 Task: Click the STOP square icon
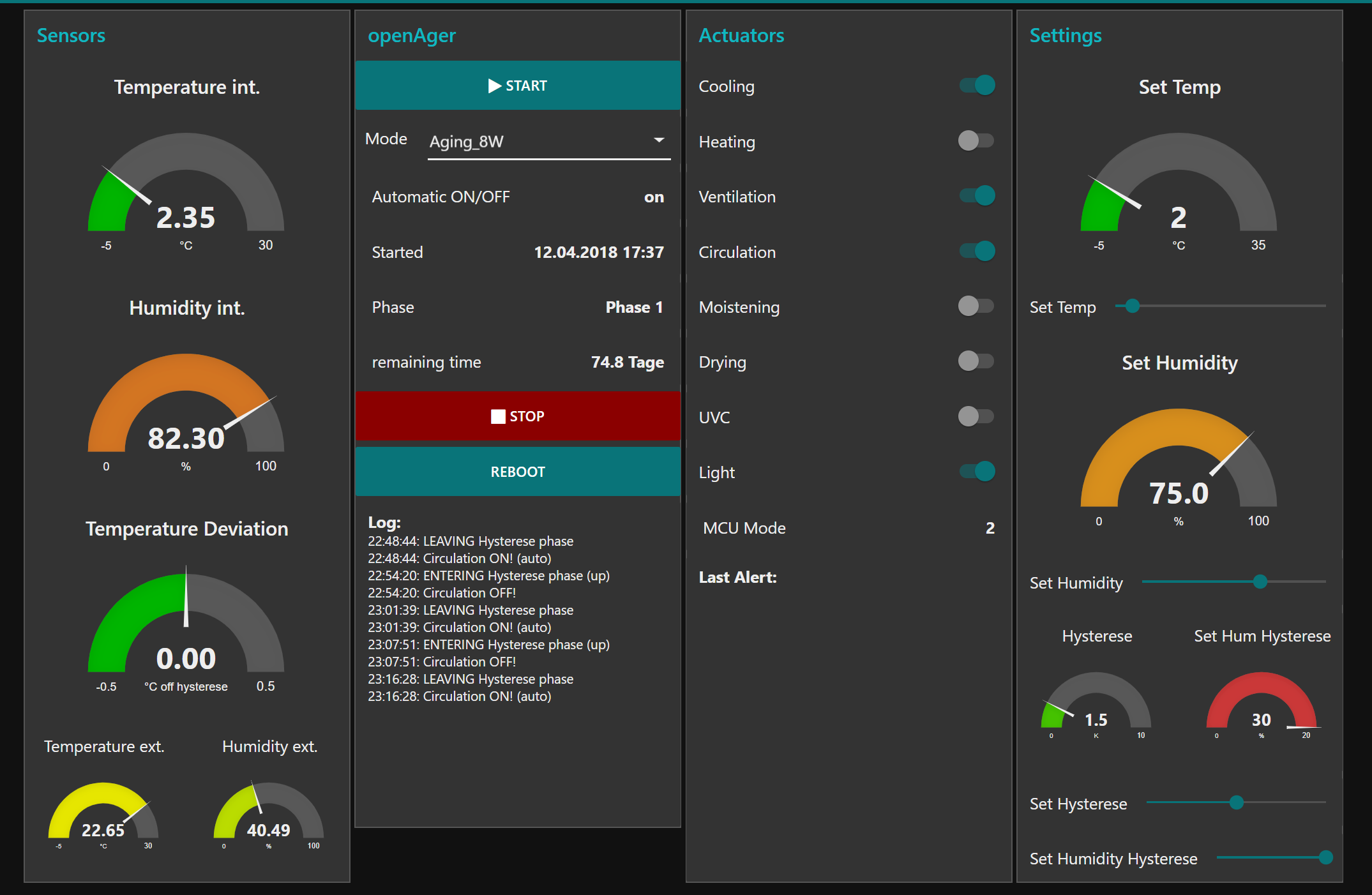click(x=498, y=416)
